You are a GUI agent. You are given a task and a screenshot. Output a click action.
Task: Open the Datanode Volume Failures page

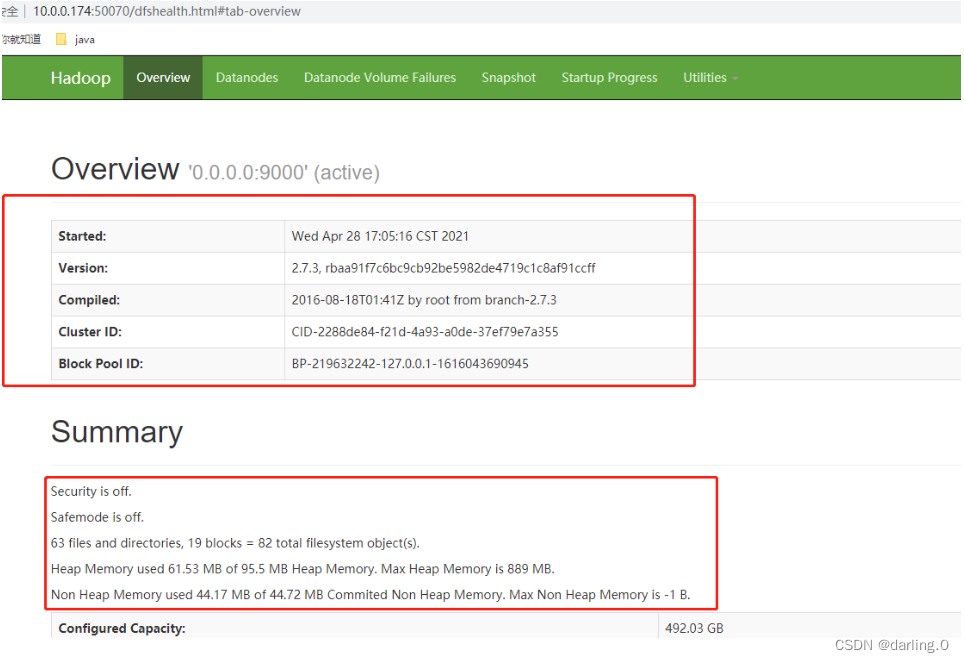[379, 77]
